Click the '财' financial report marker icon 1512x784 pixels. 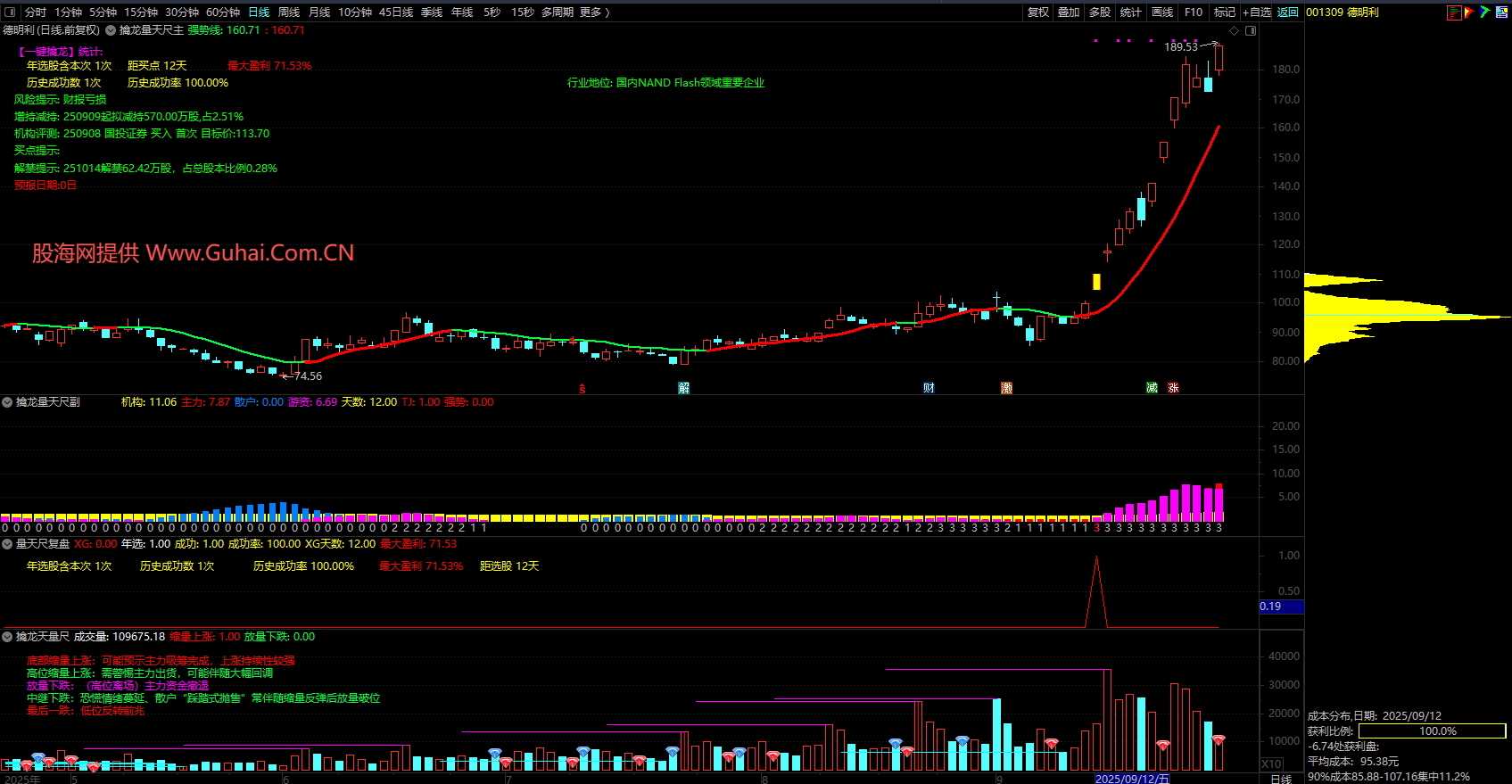(x=929, y=388)
